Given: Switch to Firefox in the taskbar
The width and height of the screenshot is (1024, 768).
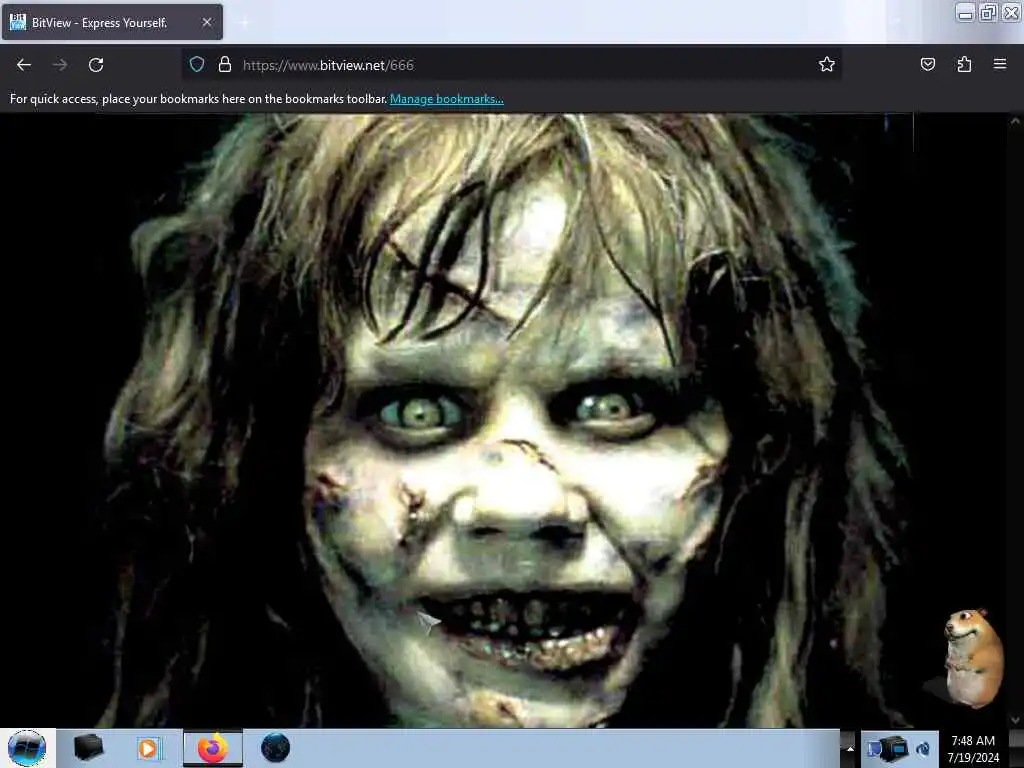Looking at the screenshot, I should [213, 748].
